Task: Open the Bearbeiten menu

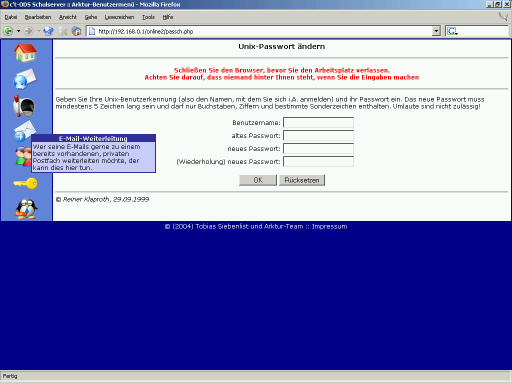Action: click(x=38, y=17)
